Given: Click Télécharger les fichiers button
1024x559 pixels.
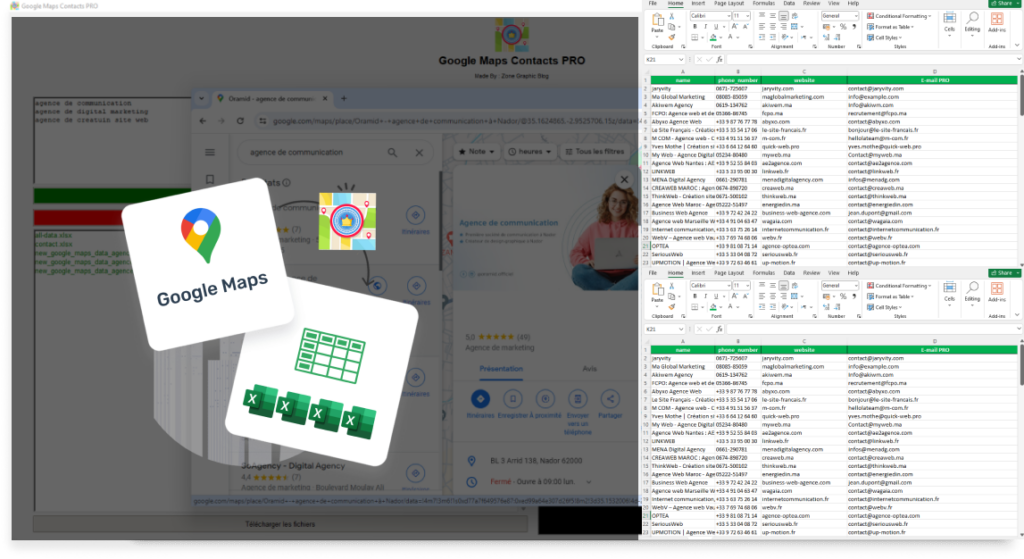Looking at the screenshot, I should pyautogui.click(x=280, y=524).
